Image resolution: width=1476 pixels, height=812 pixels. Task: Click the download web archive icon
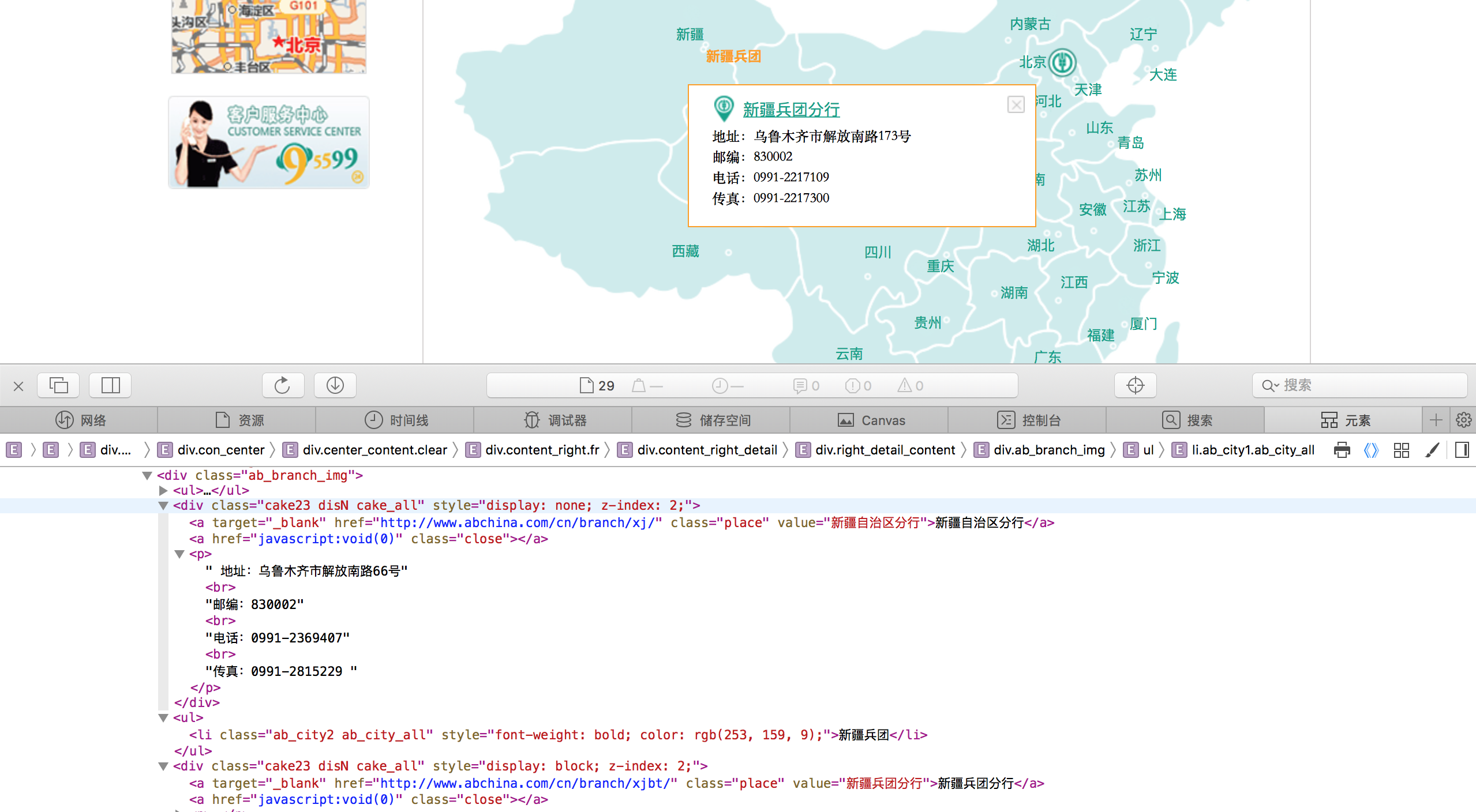pyautogui.click(x=335, y=385)
